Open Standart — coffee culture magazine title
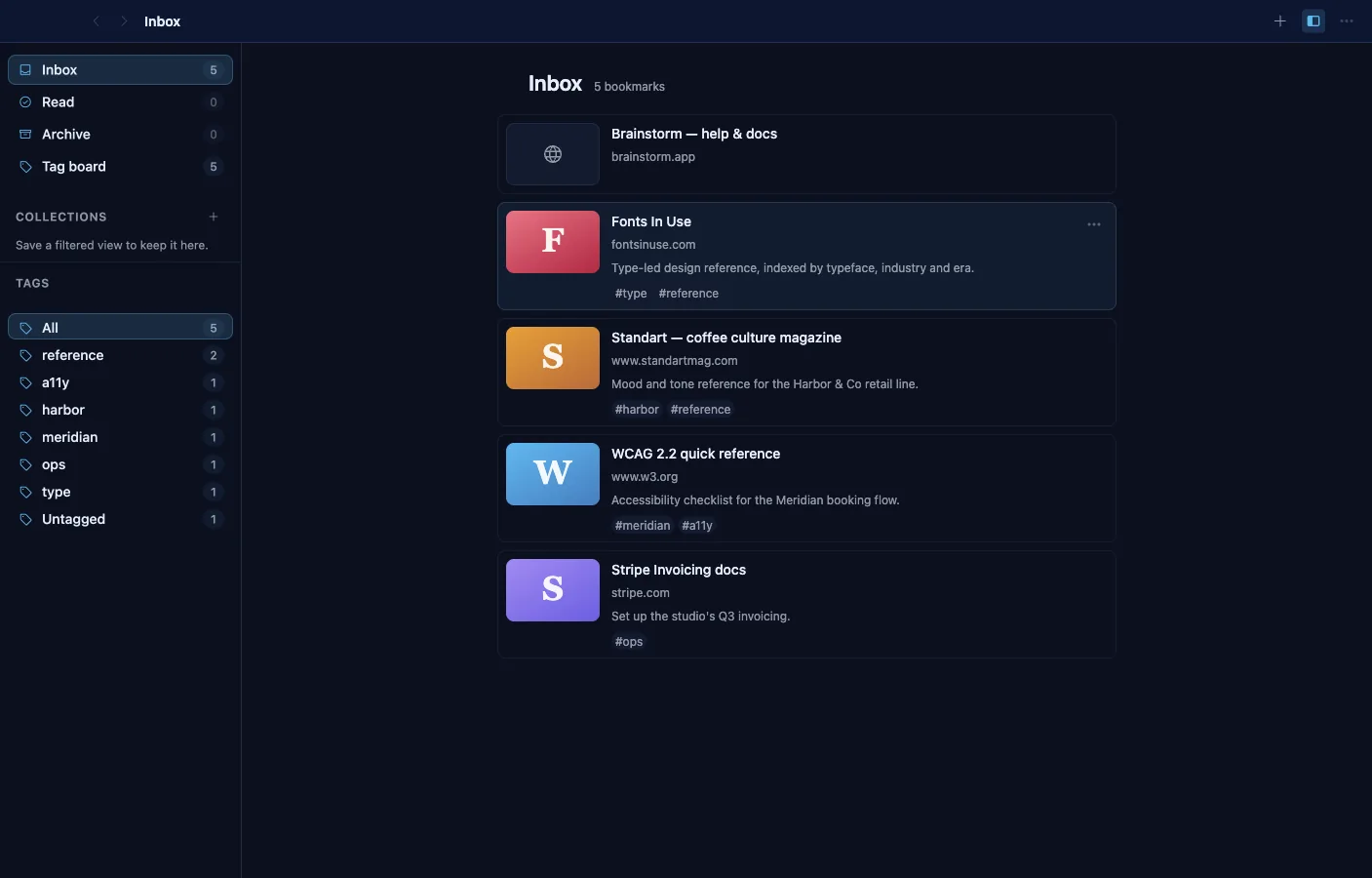The height and width of the screenshot is (878, 1372). pos(726,338)
